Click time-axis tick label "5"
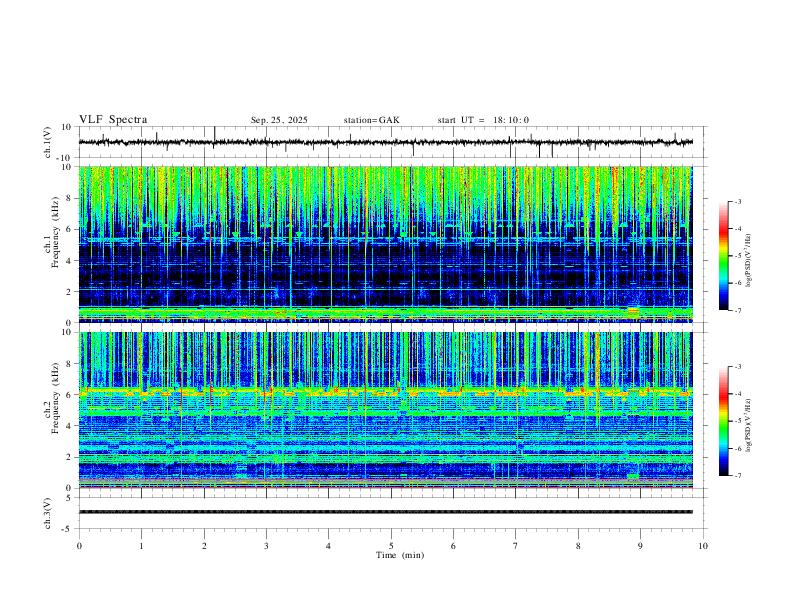The width and height of the screenshot is (792, 612). [391, 546]
